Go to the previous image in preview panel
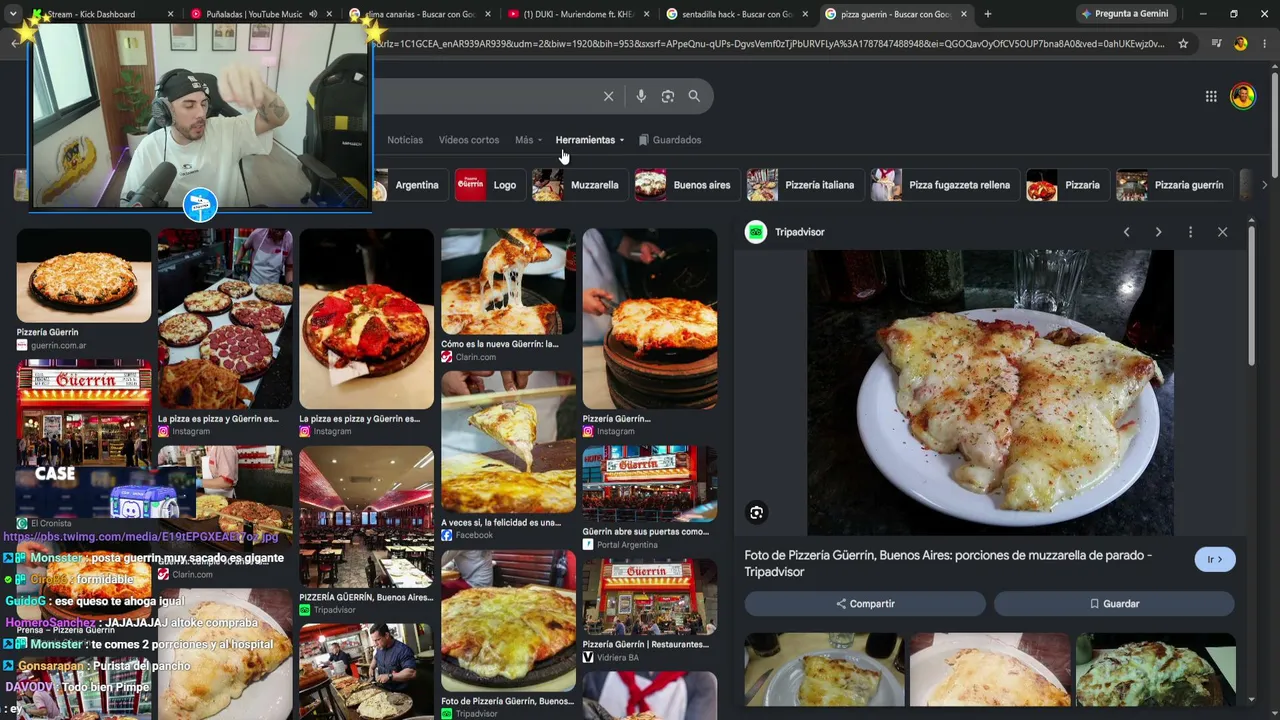 (x=1126, y=232)
